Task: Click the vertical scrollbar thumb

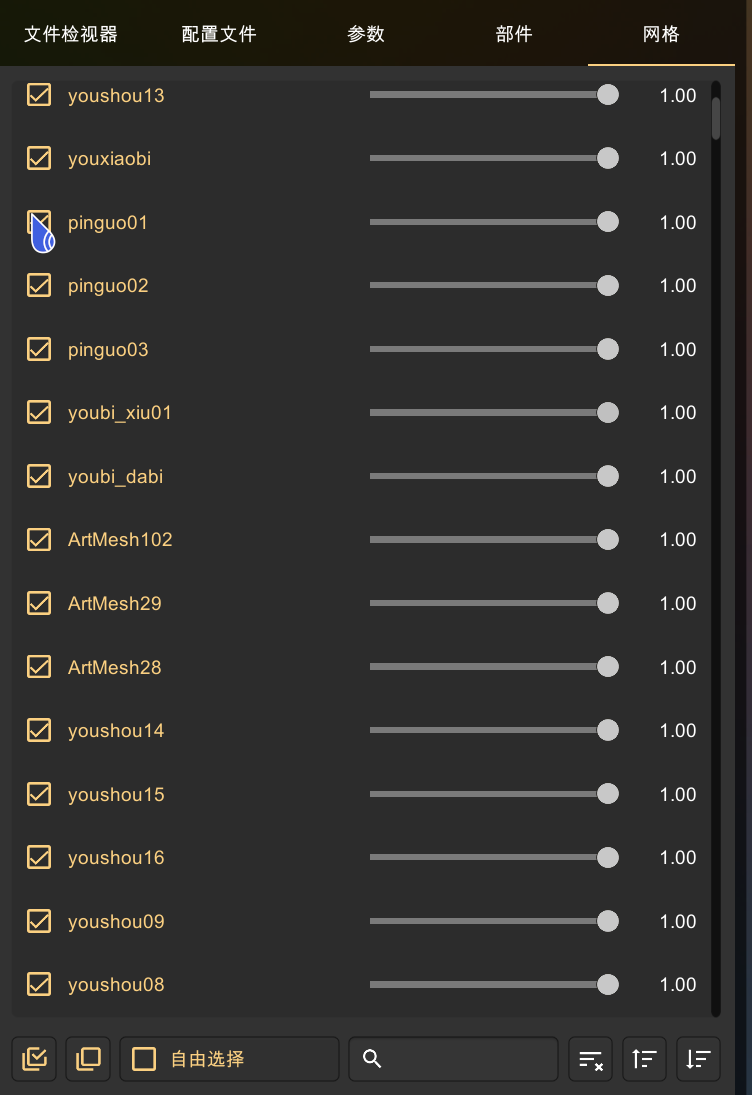Action: point(716,119)
